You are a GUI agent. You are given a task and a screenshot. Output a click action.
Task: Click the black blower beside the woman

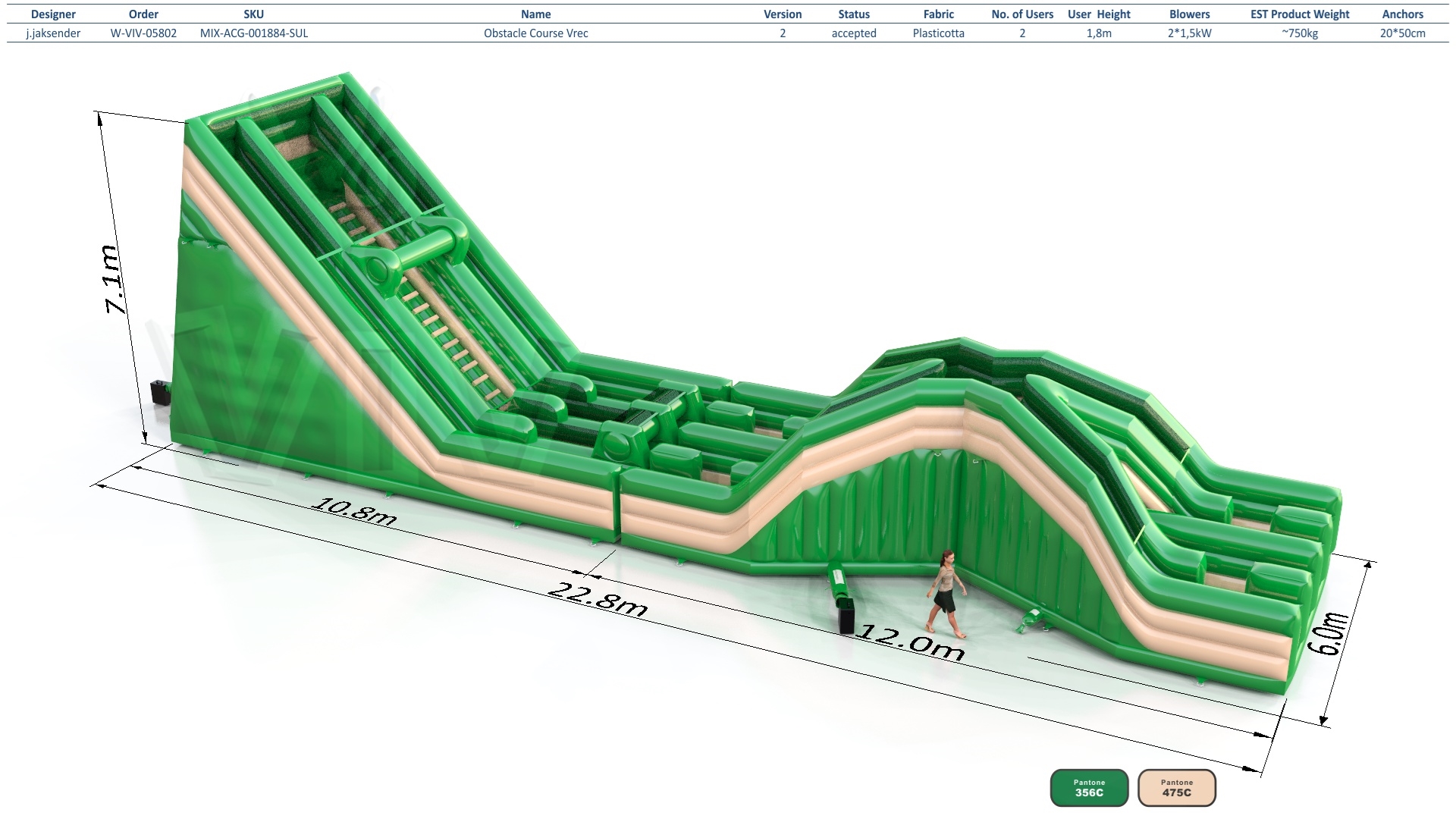tap(846, 616)
